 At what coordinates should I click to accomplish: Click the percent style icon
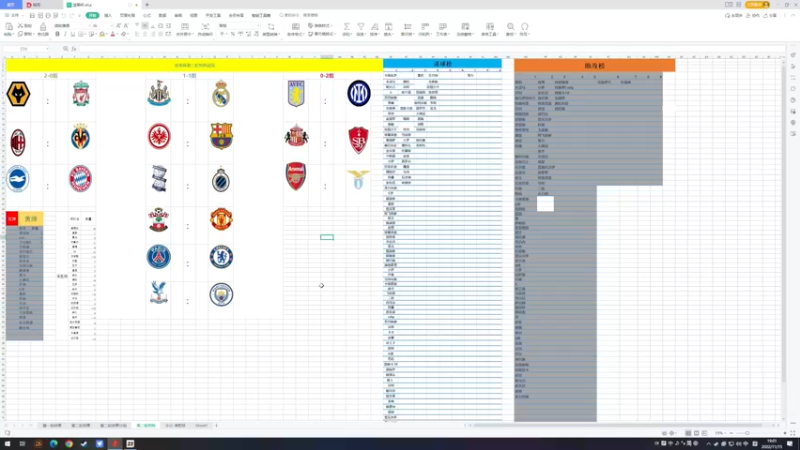[232, 34]
